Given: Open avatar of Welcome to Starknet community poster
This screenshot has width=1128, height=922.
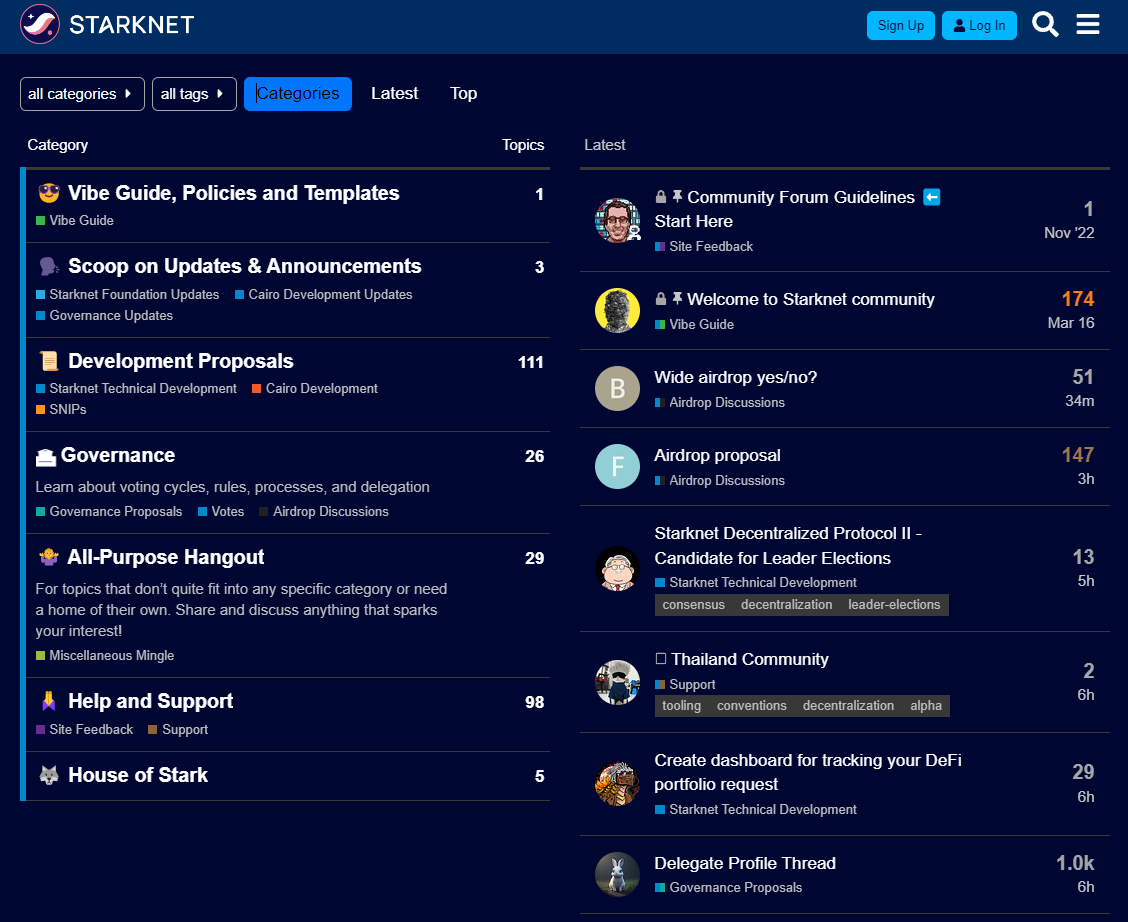Looking at the screenshot, I should pyautogui.click(x=617, y=311).
